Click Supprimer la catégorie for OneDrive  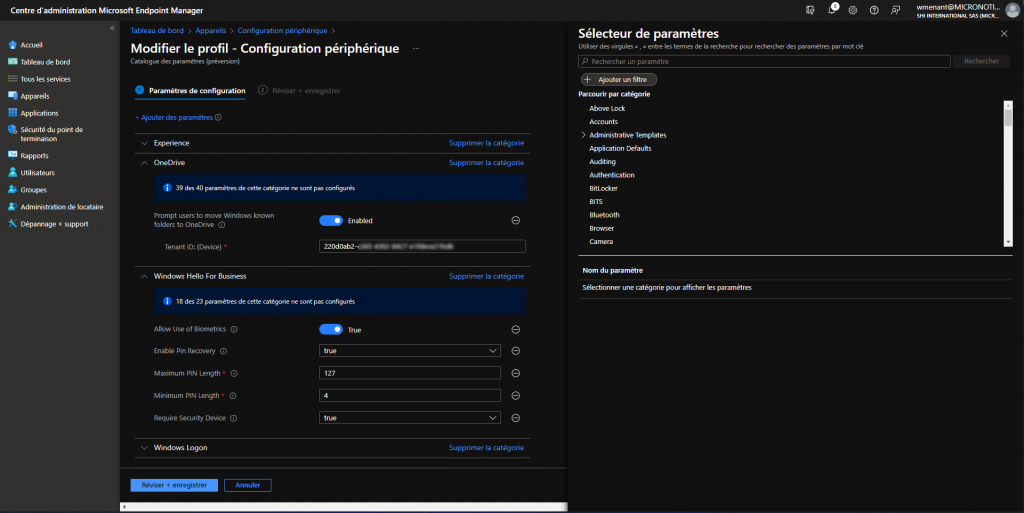pos(486,163)
